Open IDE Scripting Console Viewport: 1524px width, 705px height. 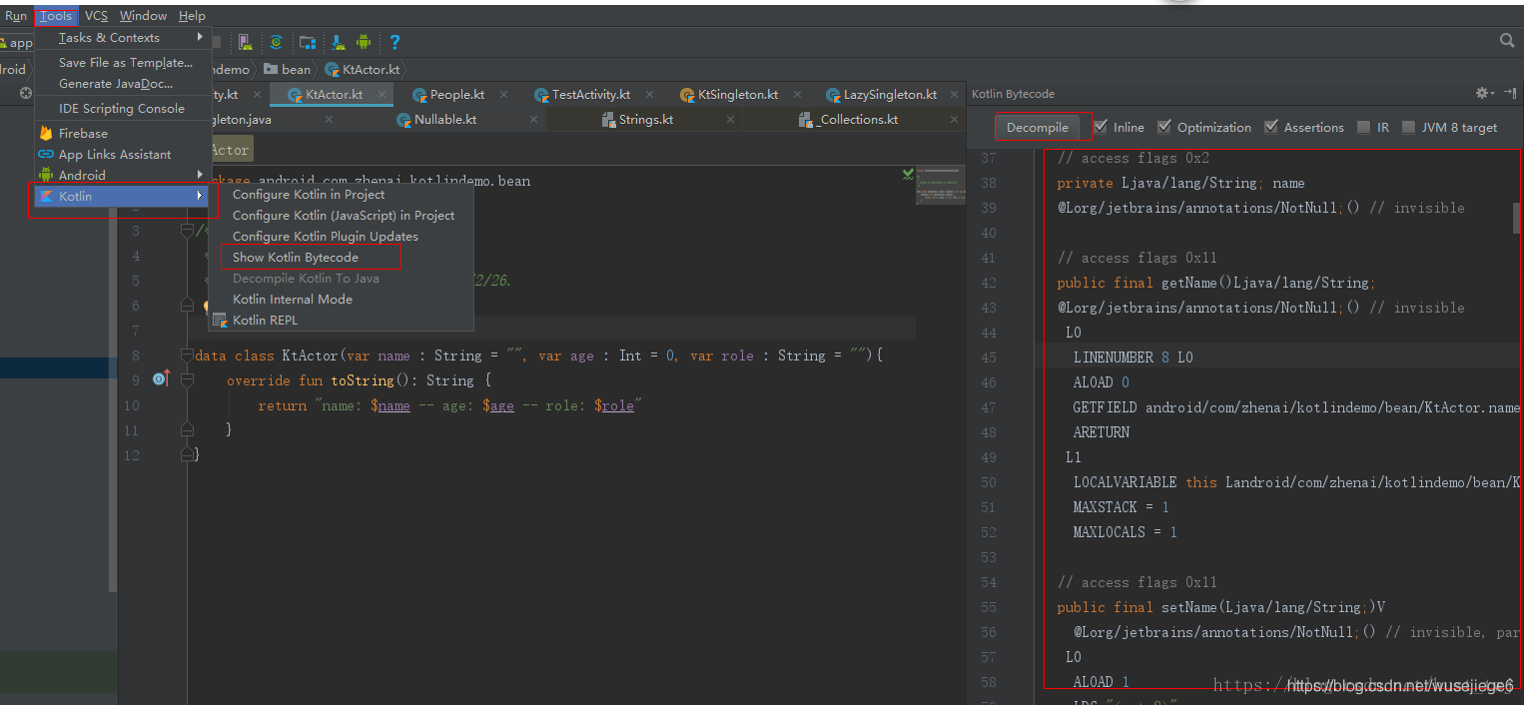click(123, 108)
